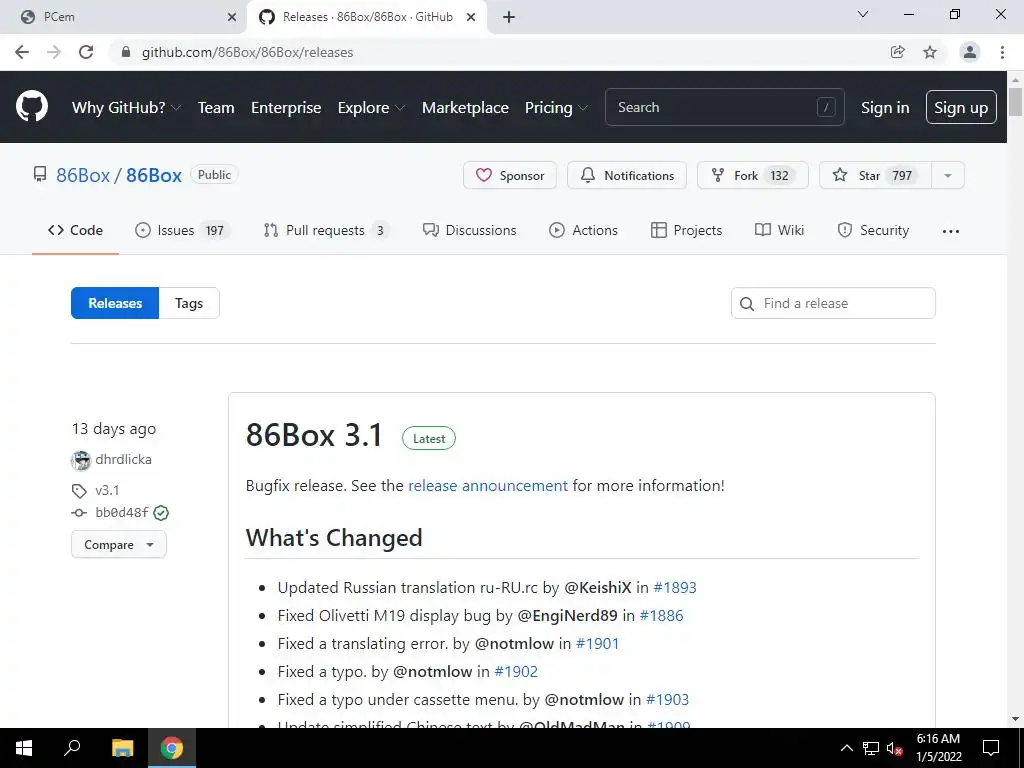1024x768 pixels.
Task: Open 86Box organization link
Action: point(83,175)
